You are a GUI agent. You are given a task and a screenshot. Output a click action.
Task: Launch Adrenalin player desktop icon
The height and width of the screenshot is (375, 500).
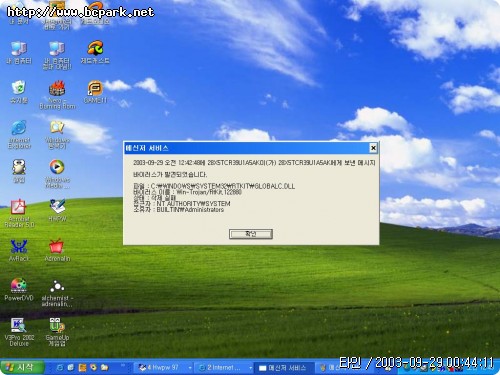pos(57,250)
